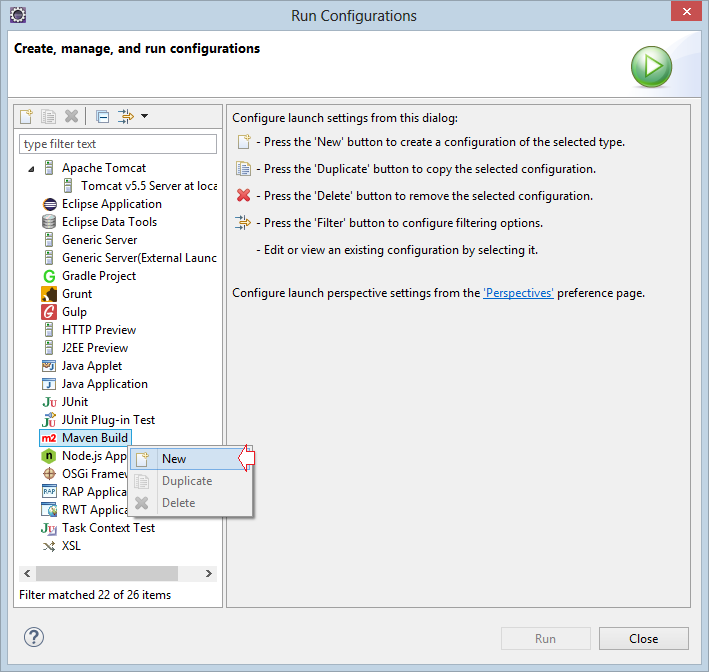Click the Duplicate configuration toolbar icon

pos(48,117)
